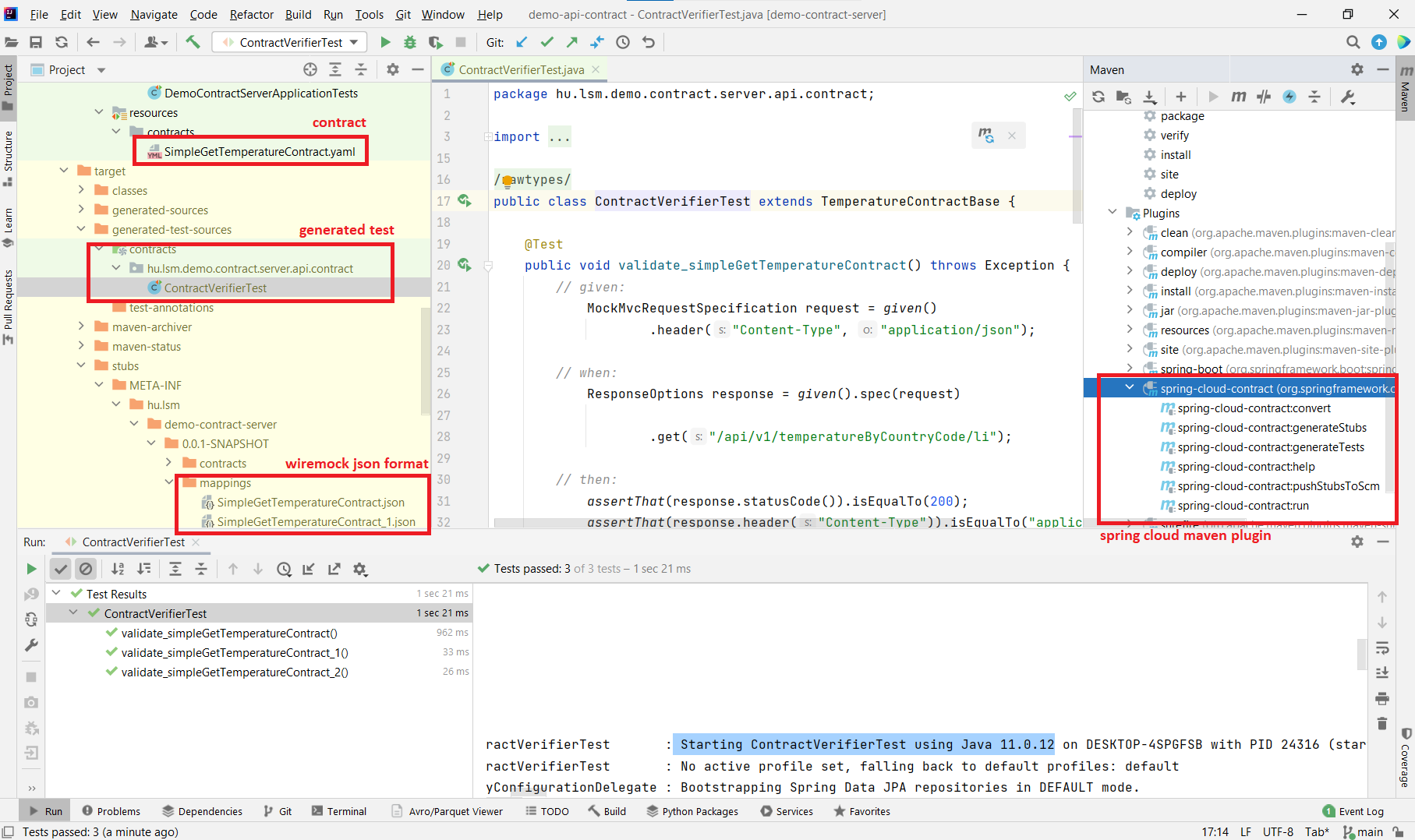This screenshot has height=840, width=1415.
Task: Toggle show ignored tests button
Action: coord(86,569)
